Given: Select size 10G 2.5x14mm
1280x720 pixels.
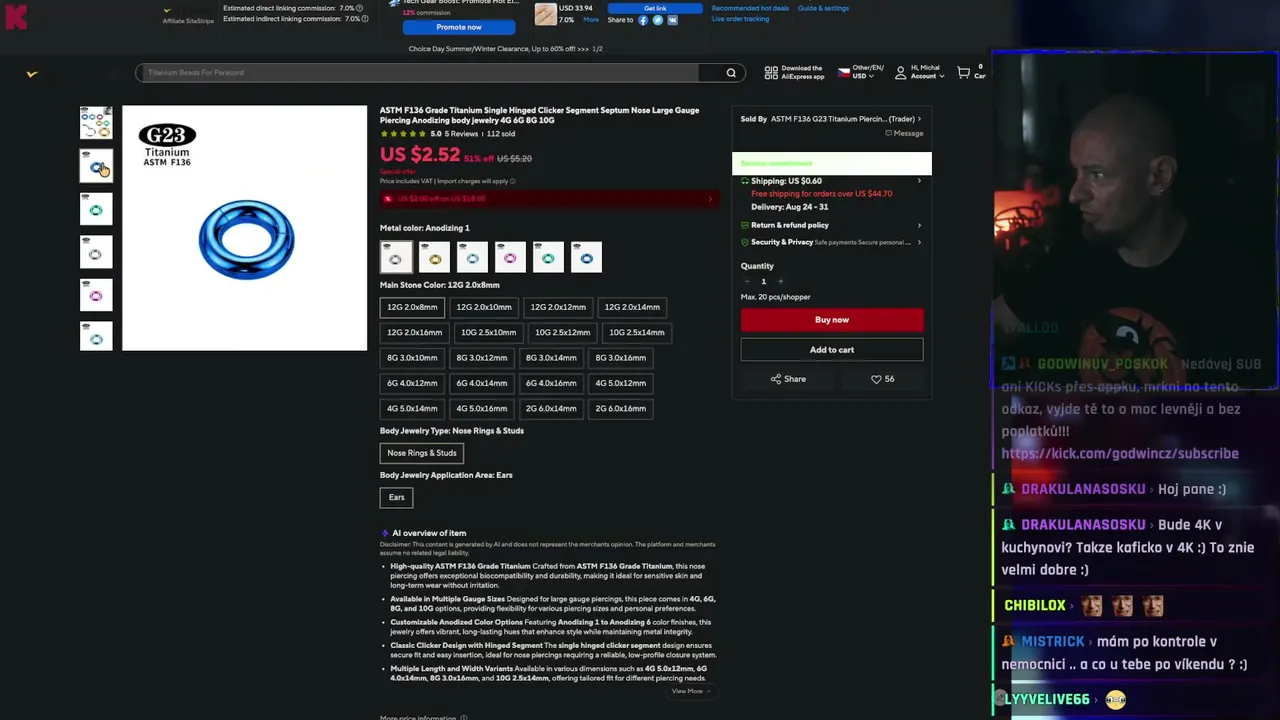Looking at the screenshot, I should click(636, 332).
